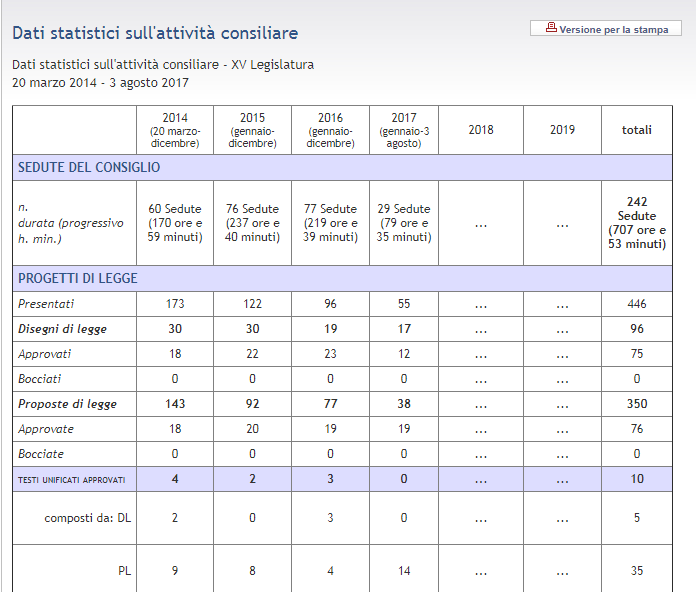Click the PL total 35
Screen dimensions: 696x592
click(x=637, y=571)
